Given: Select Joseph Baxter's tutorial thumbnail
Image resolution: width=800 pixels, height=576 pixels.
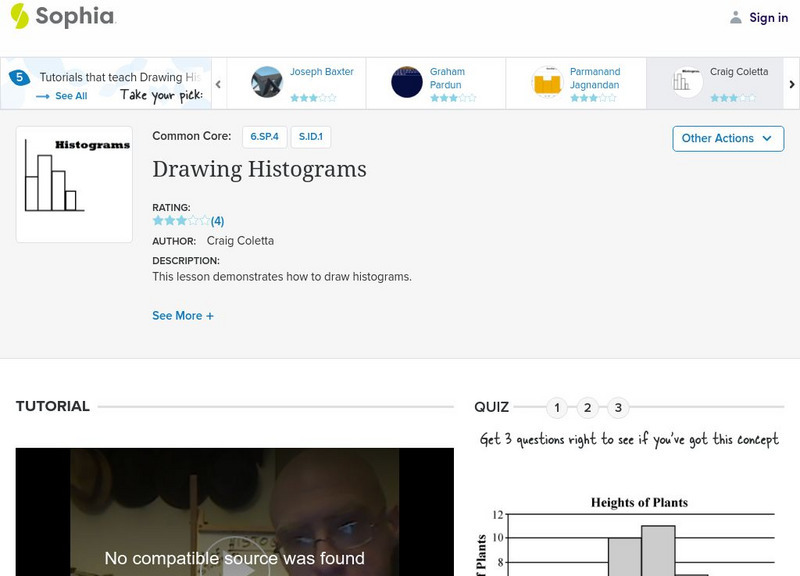Looking at the screenshot, I should (267, 82).
